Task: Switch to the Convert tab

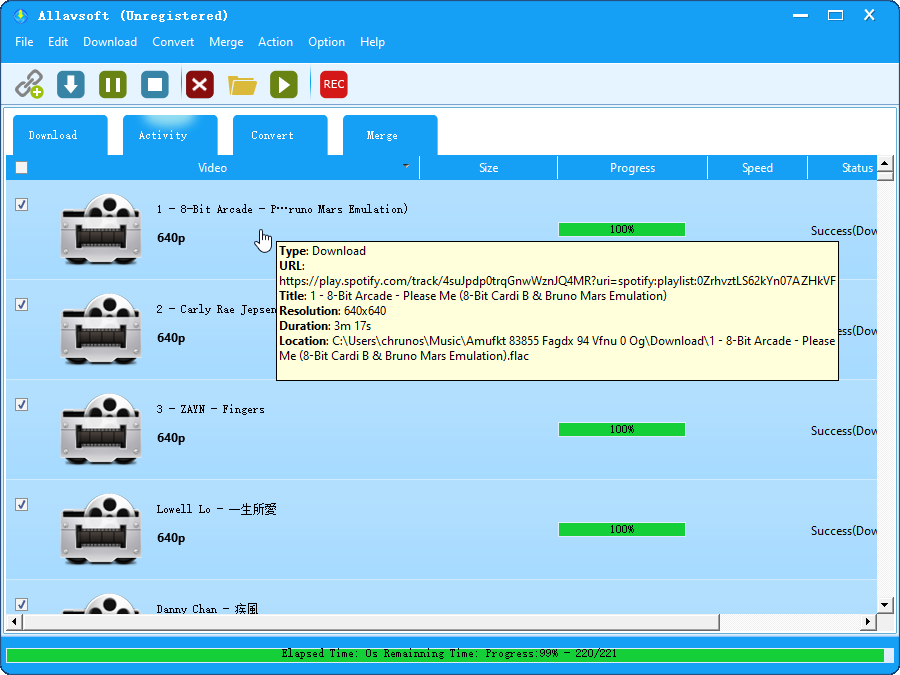Action: click(x=272, y=136)
